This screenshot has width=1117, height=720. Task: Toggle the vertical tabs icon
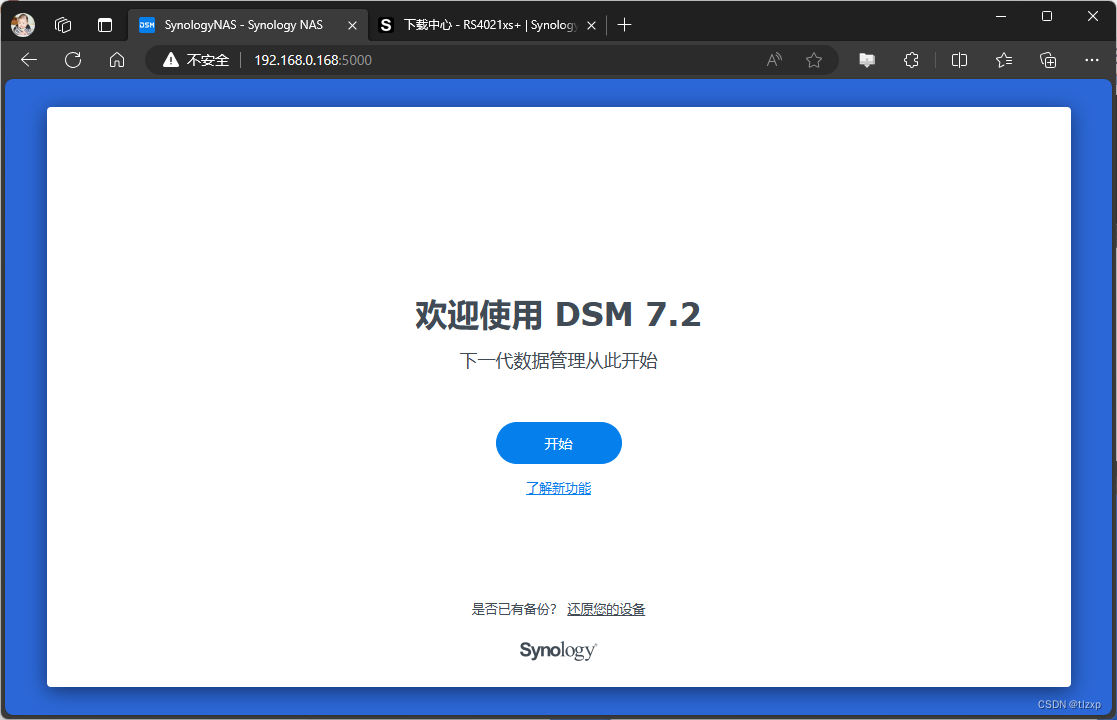click(105, 25)
